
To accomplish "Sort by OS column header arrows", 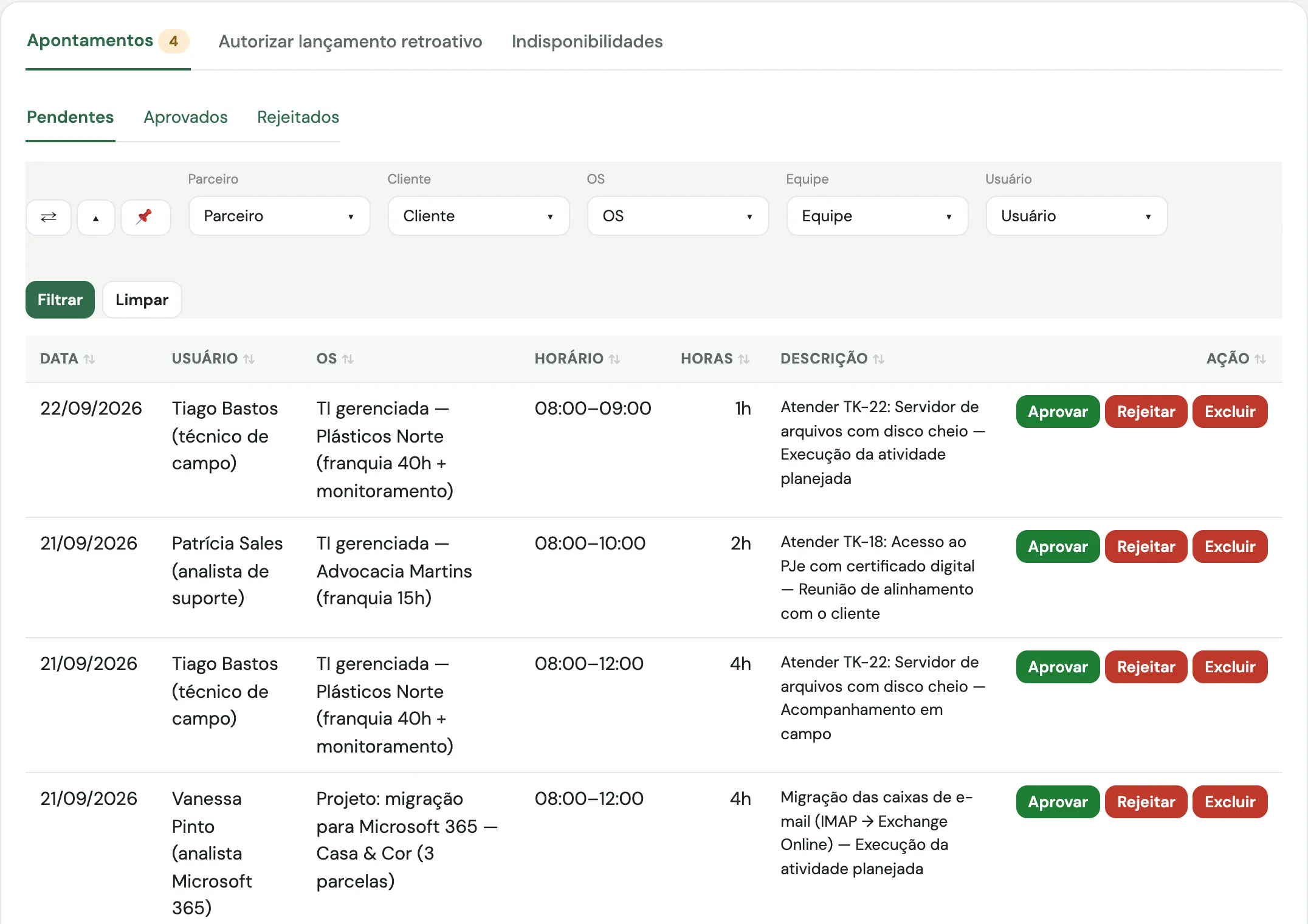I will 348,359.
